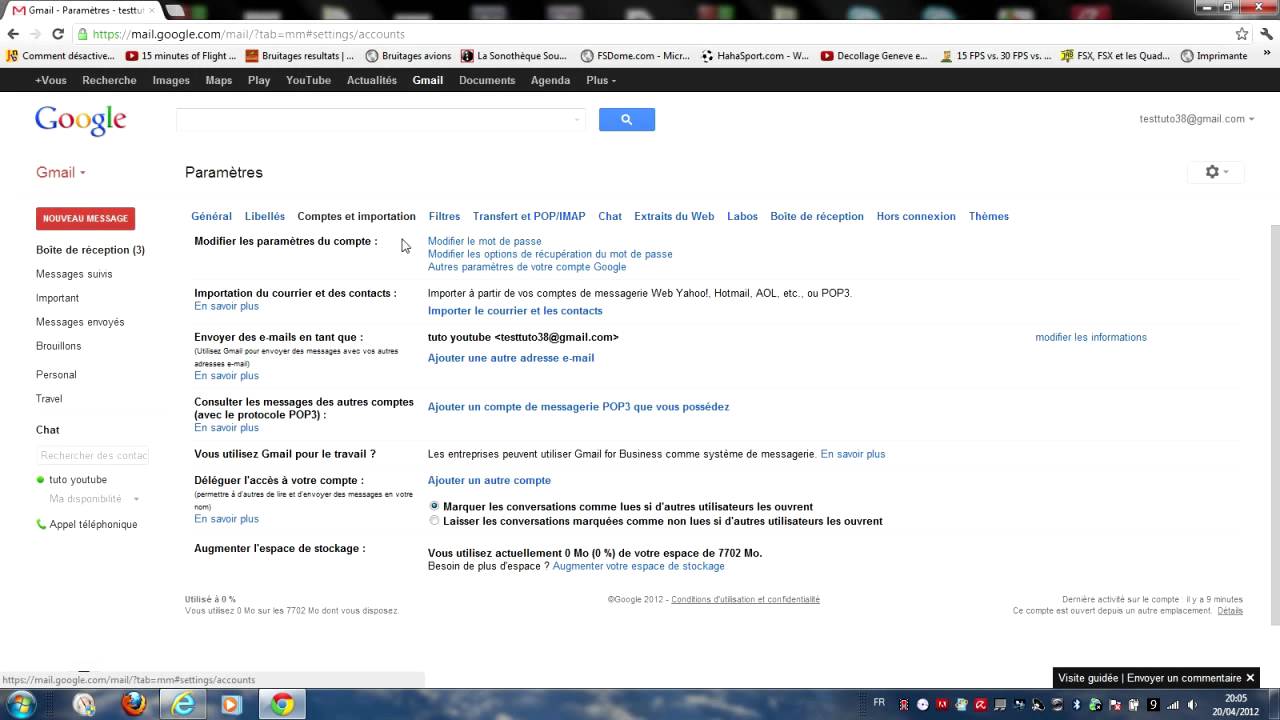Launch Firefox from the taskbar
This screenshot has width=1280, height=720.
point(133,705)
